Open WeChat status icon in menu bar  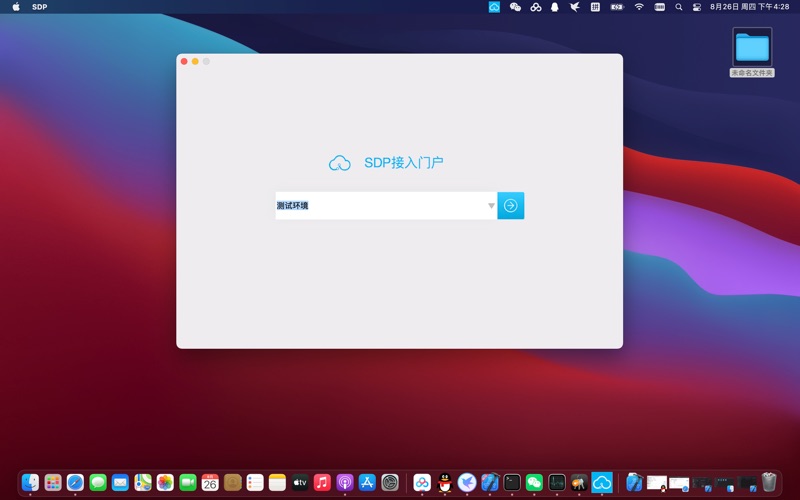[515, 7]
